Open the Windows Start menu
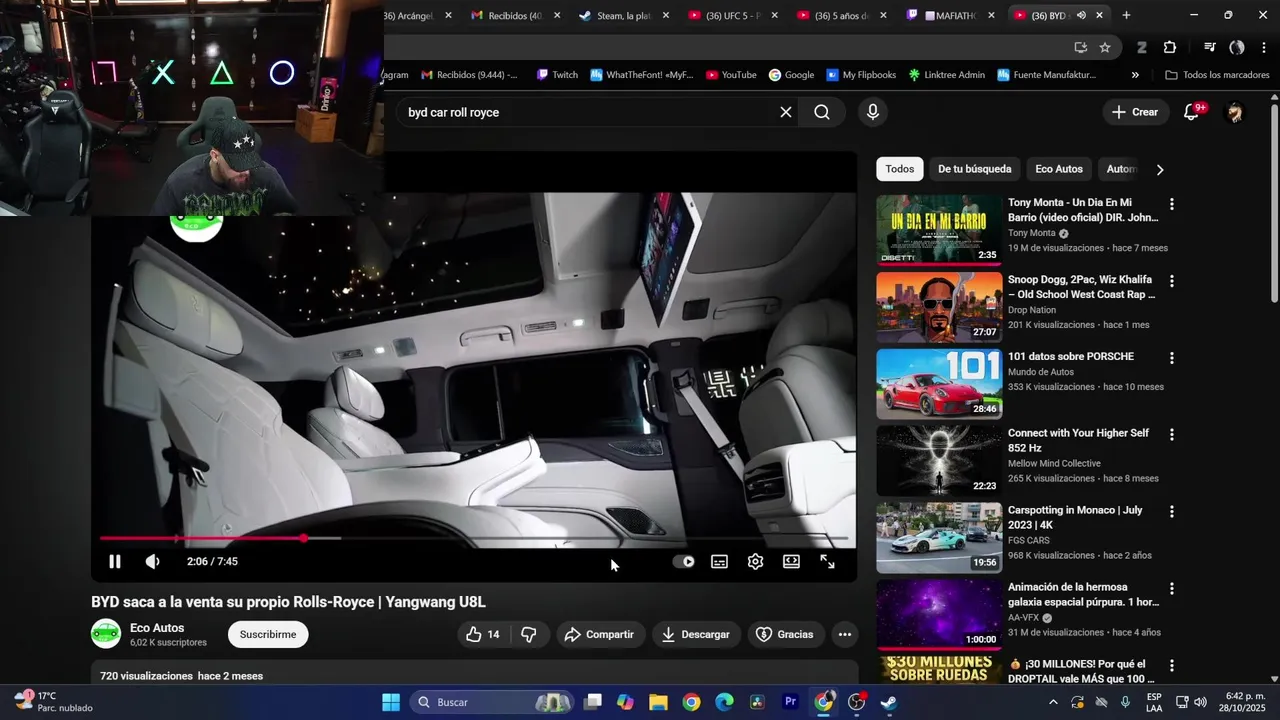1280x720 pixels. pos(391,702)
